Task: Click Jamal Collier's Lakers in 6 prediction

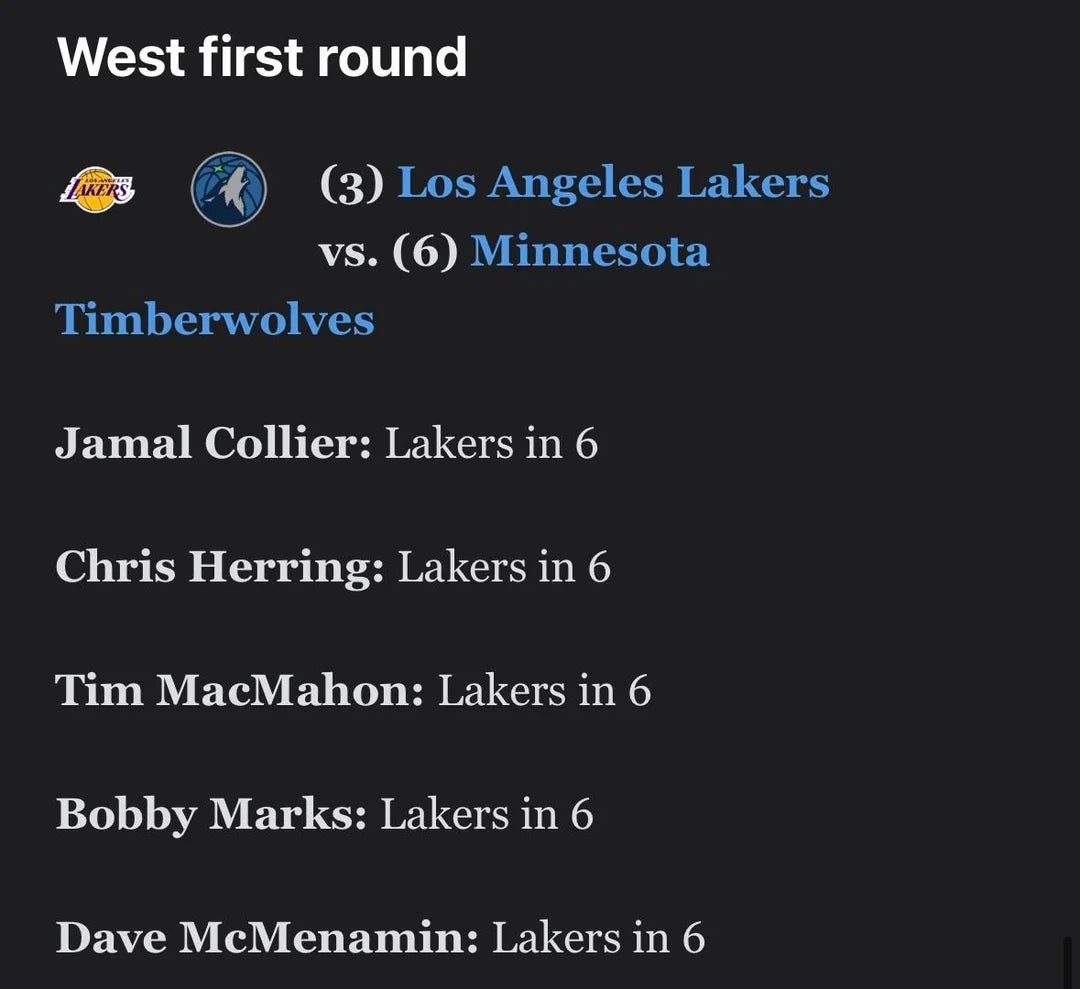Action: point(491,443)
